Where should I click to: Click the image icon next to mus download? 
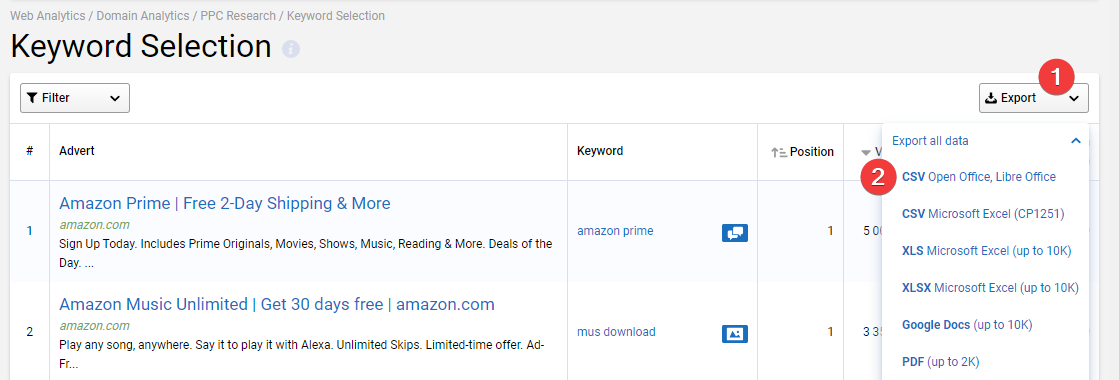[x=735, y=333]
